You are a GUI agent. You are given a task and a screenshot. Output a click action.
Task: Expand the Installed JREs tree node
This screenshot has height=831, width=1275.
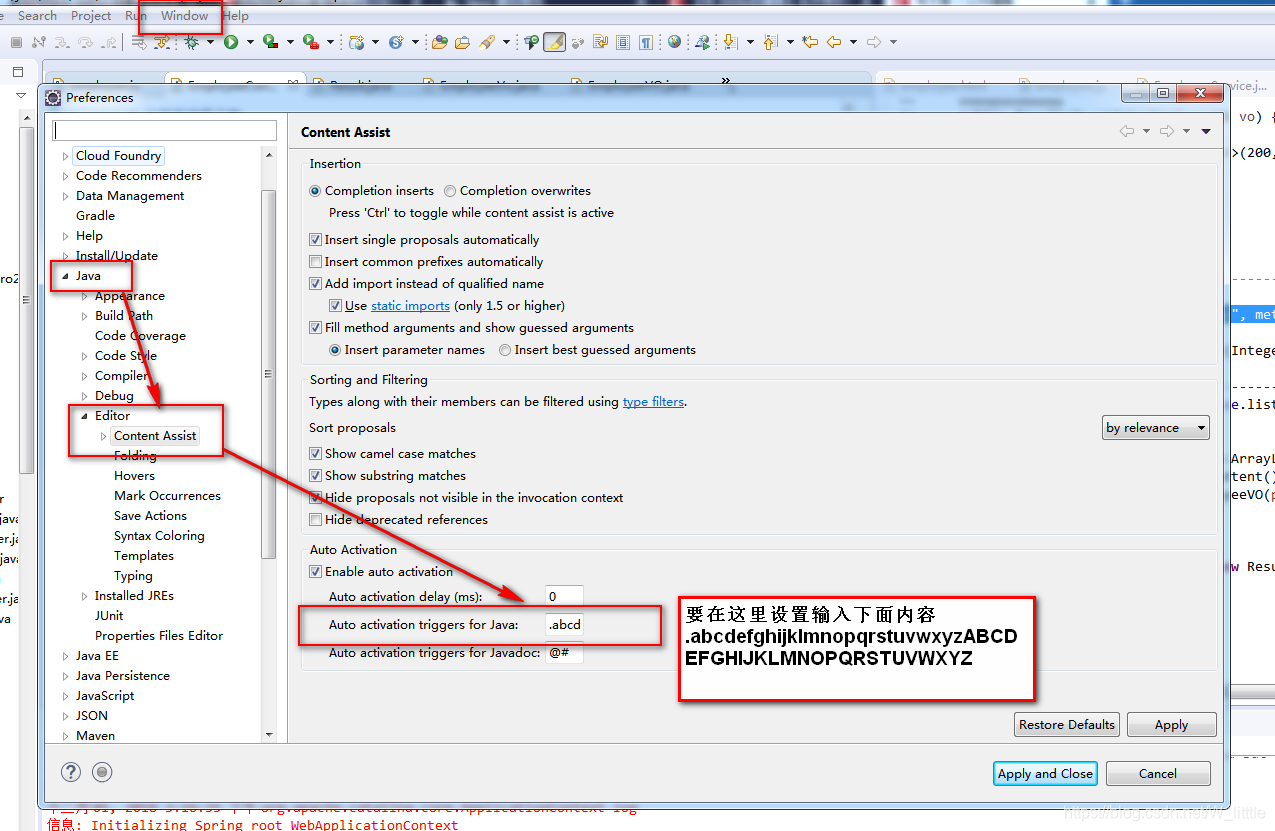85,596
